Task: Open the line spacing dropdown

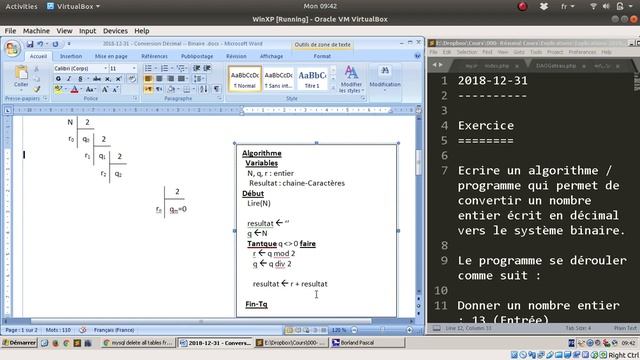Action: point(198,79)
